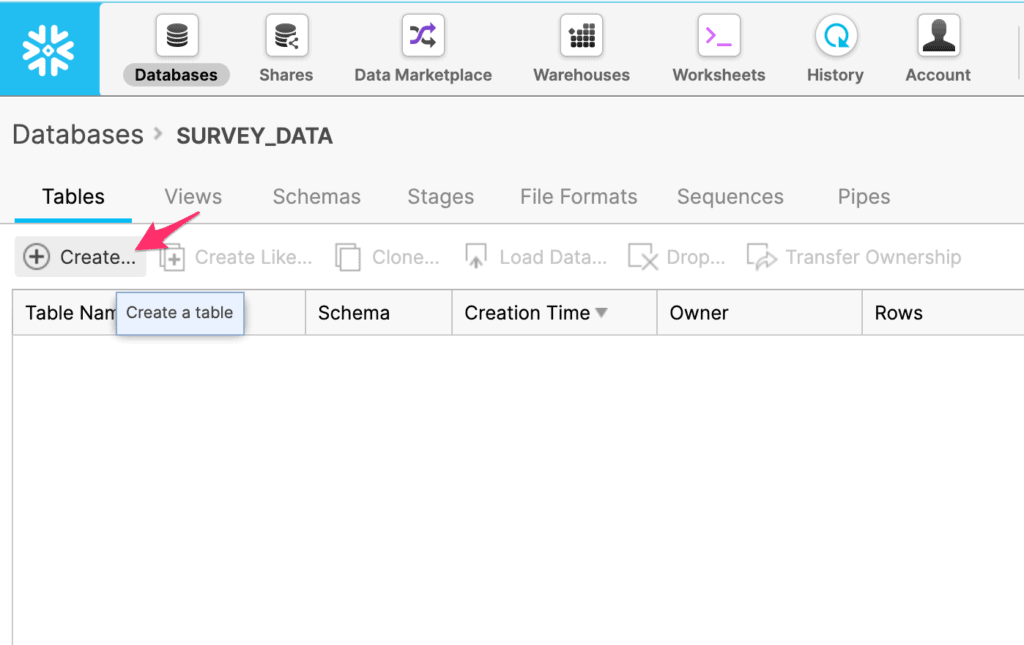Select the Sequences tab
Viewport: 1024px width, 645px height.
point(730,197)
